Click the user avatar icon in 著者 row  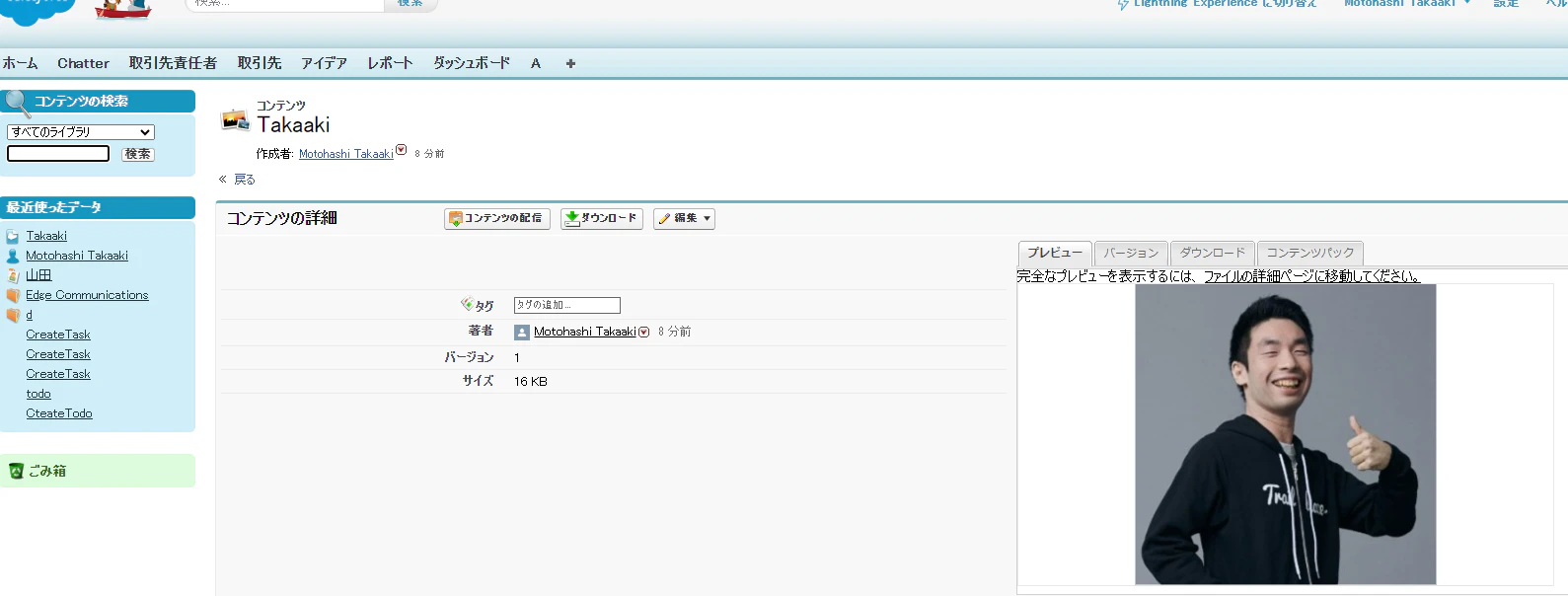(x=522, y=333)
